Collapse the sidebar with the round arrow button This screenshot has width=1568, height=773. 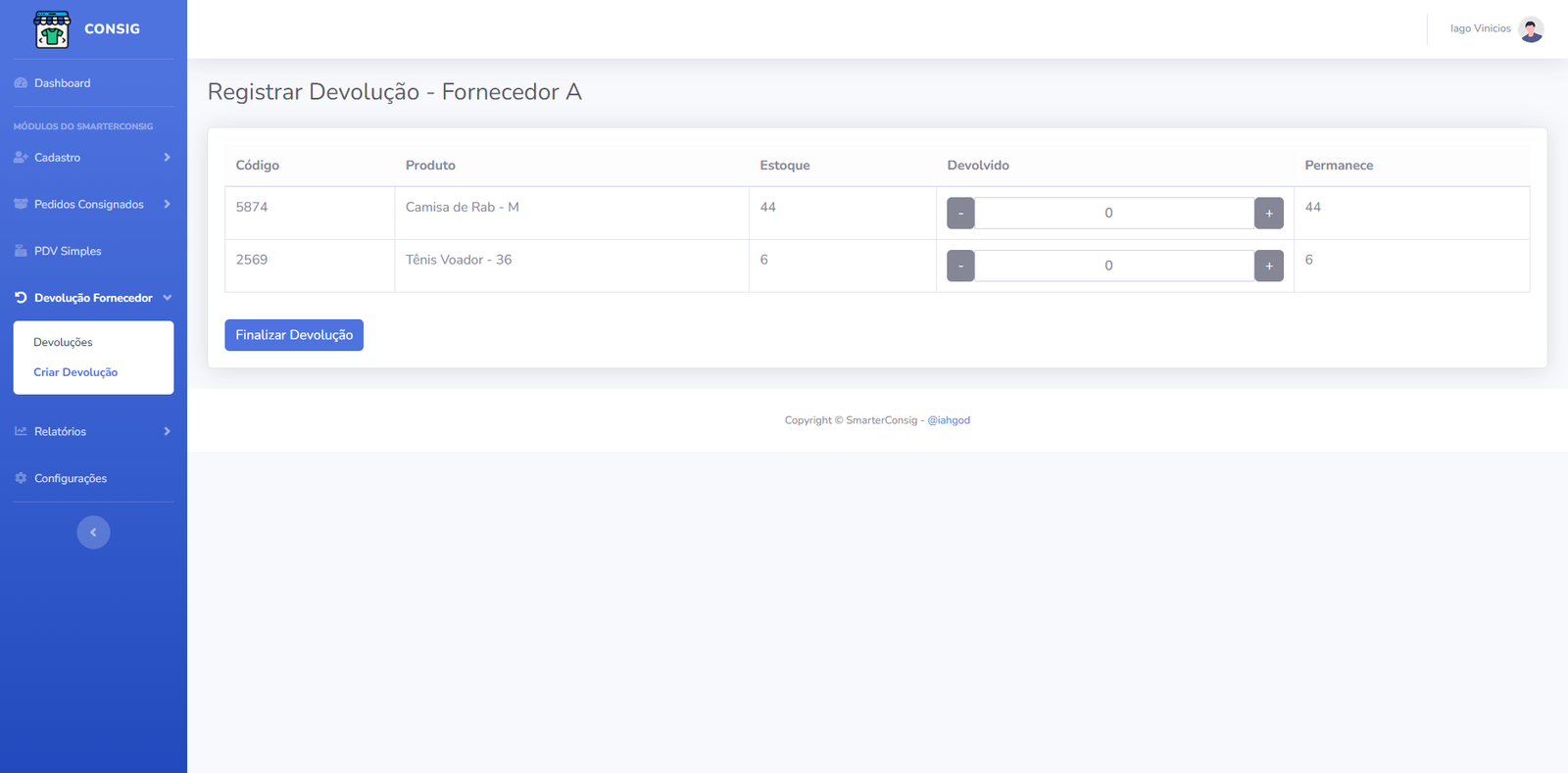pyautogui.click(x=93, y=533)
